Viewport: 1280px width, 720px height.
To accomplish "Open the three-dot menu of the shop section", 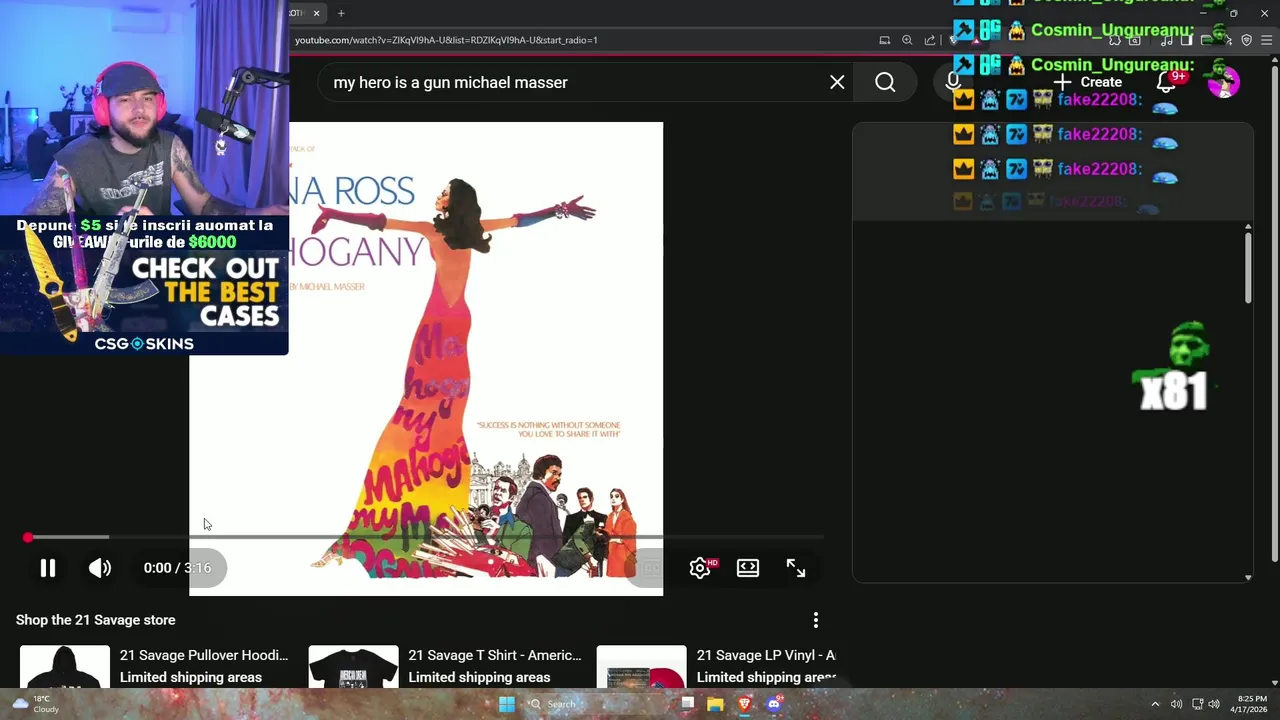I will [816, 620].
